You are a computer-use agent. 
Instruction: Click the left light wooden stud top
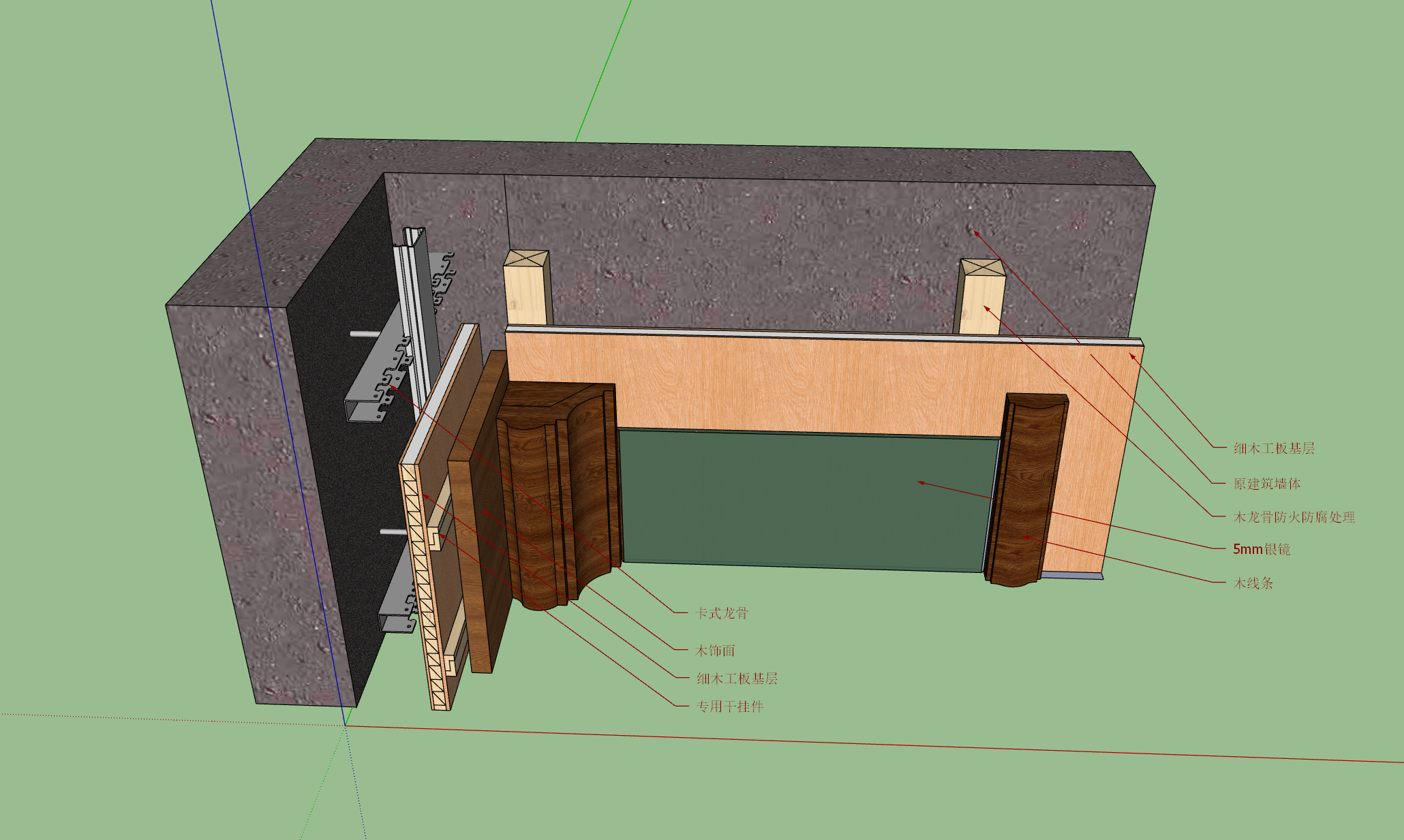pos(526,260)
